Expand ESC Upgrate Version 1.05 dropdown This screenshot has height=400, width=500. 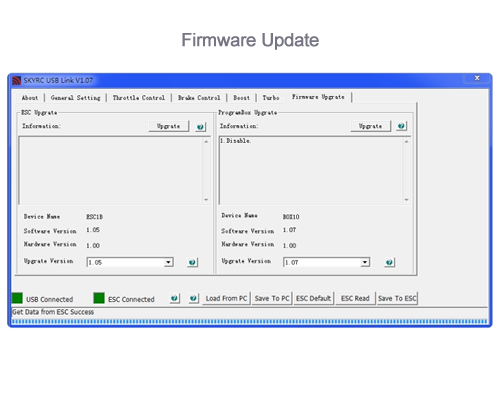(169, 262)
